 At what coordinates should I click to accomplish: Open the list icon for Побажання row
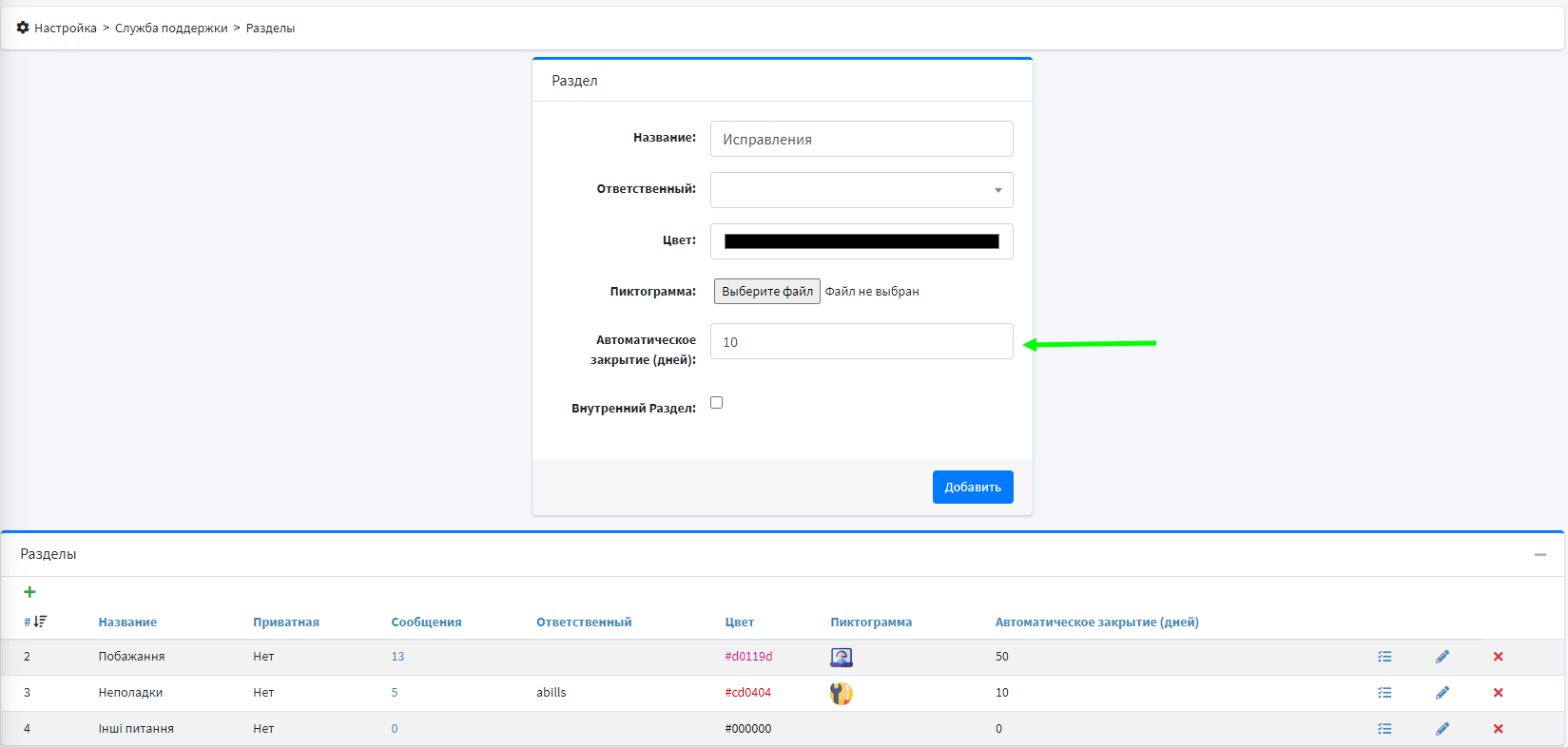[x=1384, y=657]
